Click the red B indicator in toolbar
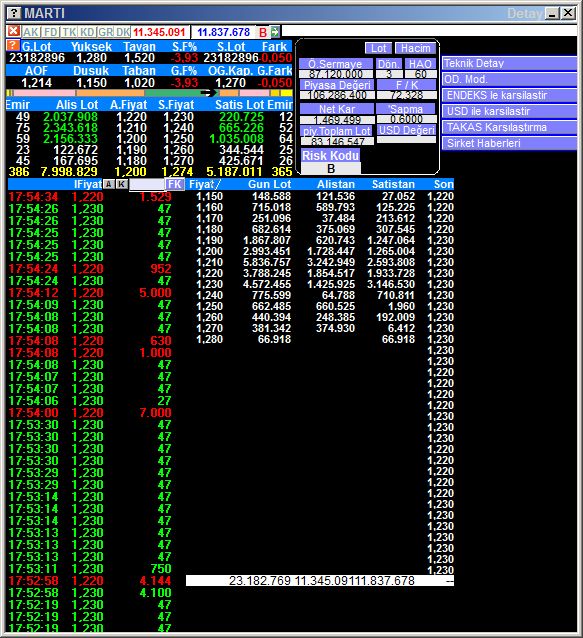Screen dimensions: 583x638 [x=263, y=32]
